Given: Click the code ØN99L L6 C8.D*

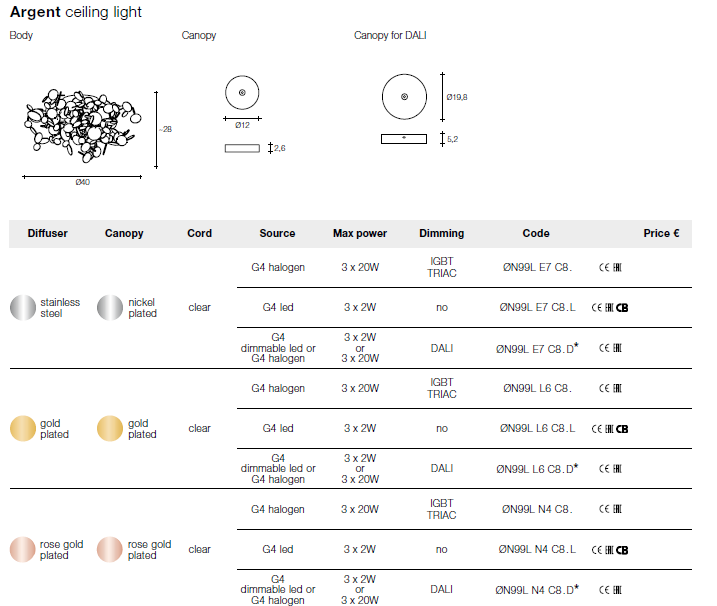Looking at the screenshot, I should (x=537, y=469).
